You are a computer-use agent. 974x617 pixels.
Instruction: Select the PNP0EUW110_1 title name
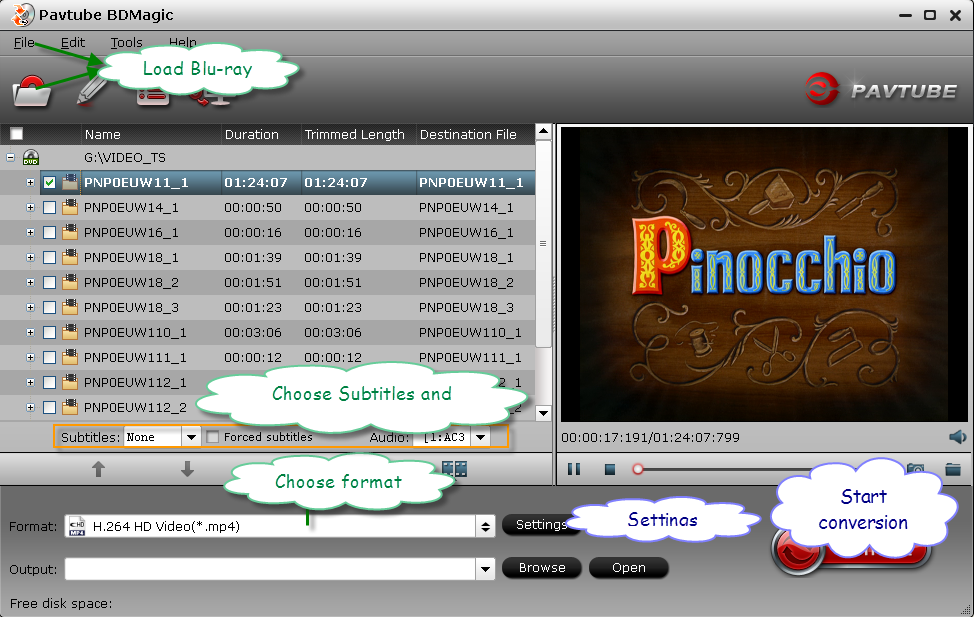[x=135, y=332]
